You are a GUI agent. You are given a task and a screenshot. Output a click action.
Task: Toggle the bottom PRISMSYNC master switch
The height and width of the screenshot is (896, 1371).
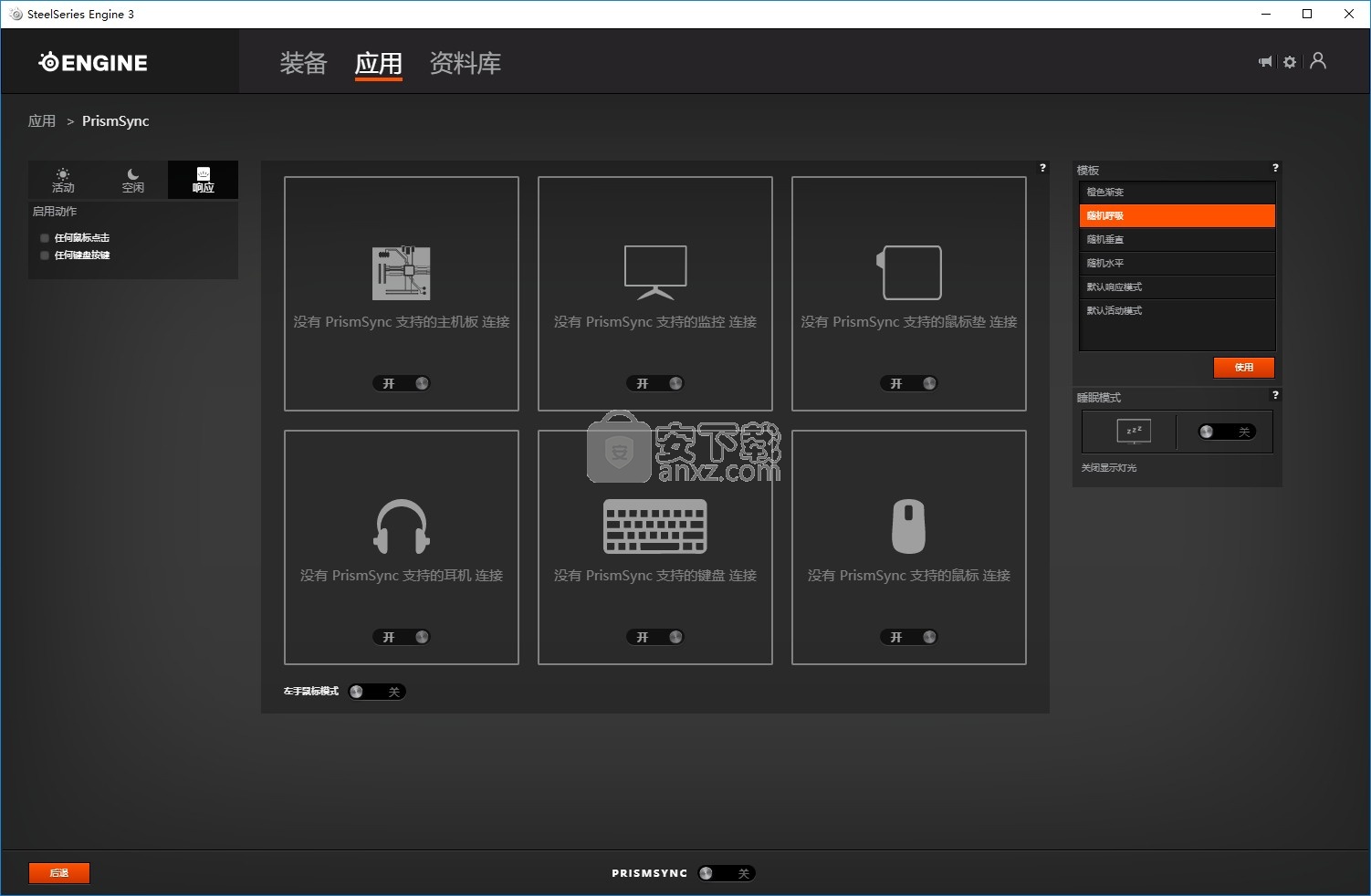click(x=727, y=873)
